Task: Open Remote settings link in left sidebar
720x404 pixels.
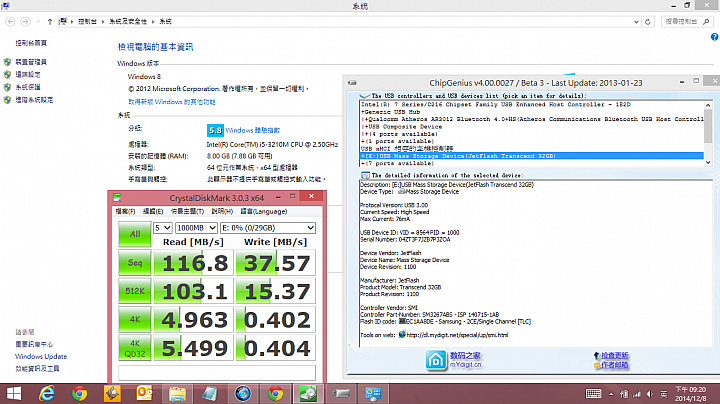Action: point(28,74)
